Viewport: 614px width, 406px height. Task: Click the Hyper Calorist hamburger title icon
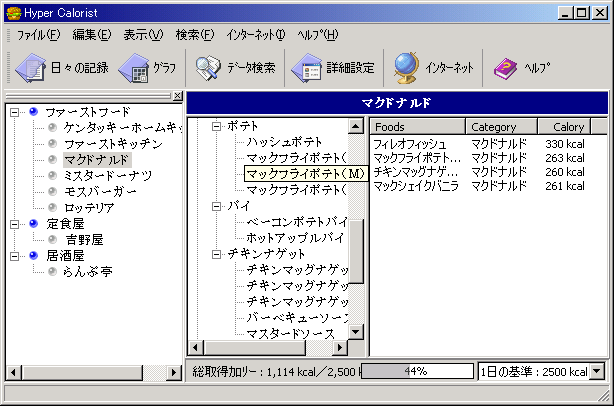pyautogui.click(x=13, y=13)
